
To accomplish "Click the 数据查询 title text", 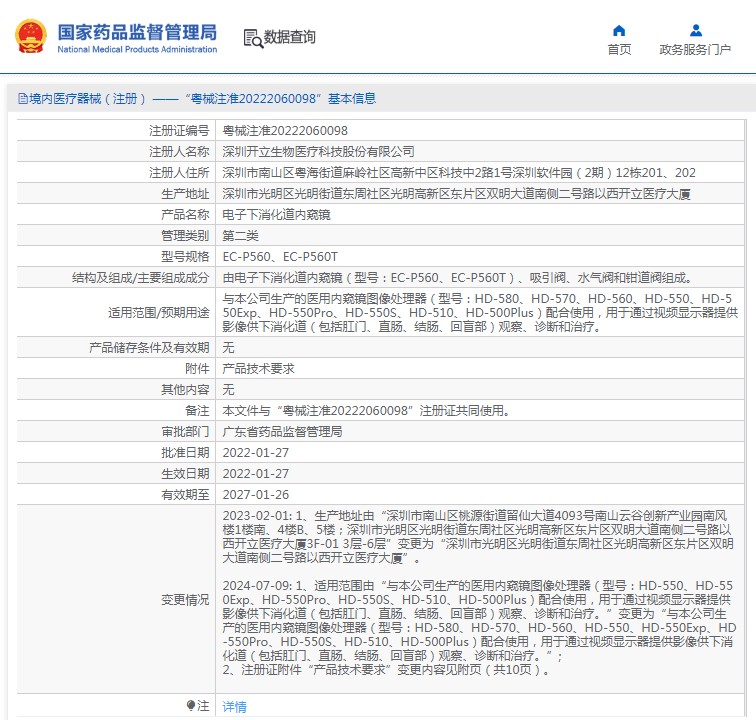I will [x=290, y=38].
